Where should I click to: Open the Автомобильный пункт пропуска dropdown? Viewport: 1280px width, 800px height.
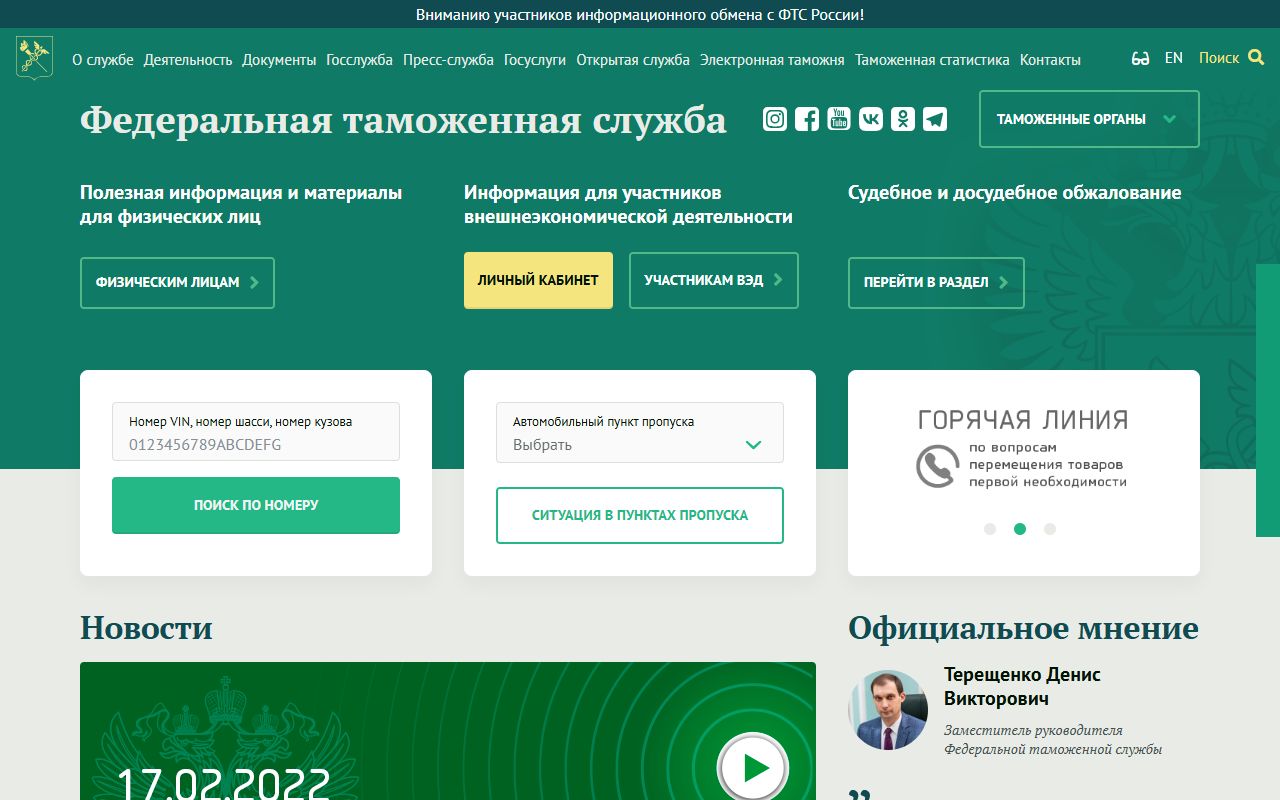pos(640,433)
